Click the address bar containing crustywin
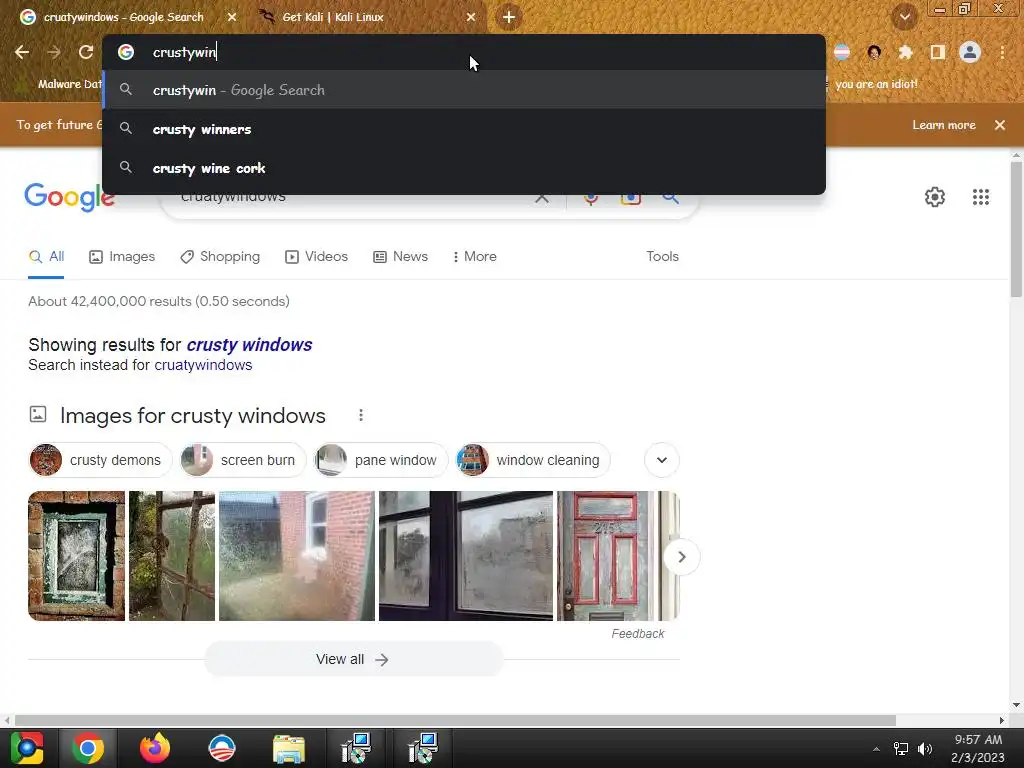The height and width of the screenshot is (768, 1024). pos(464,52)
